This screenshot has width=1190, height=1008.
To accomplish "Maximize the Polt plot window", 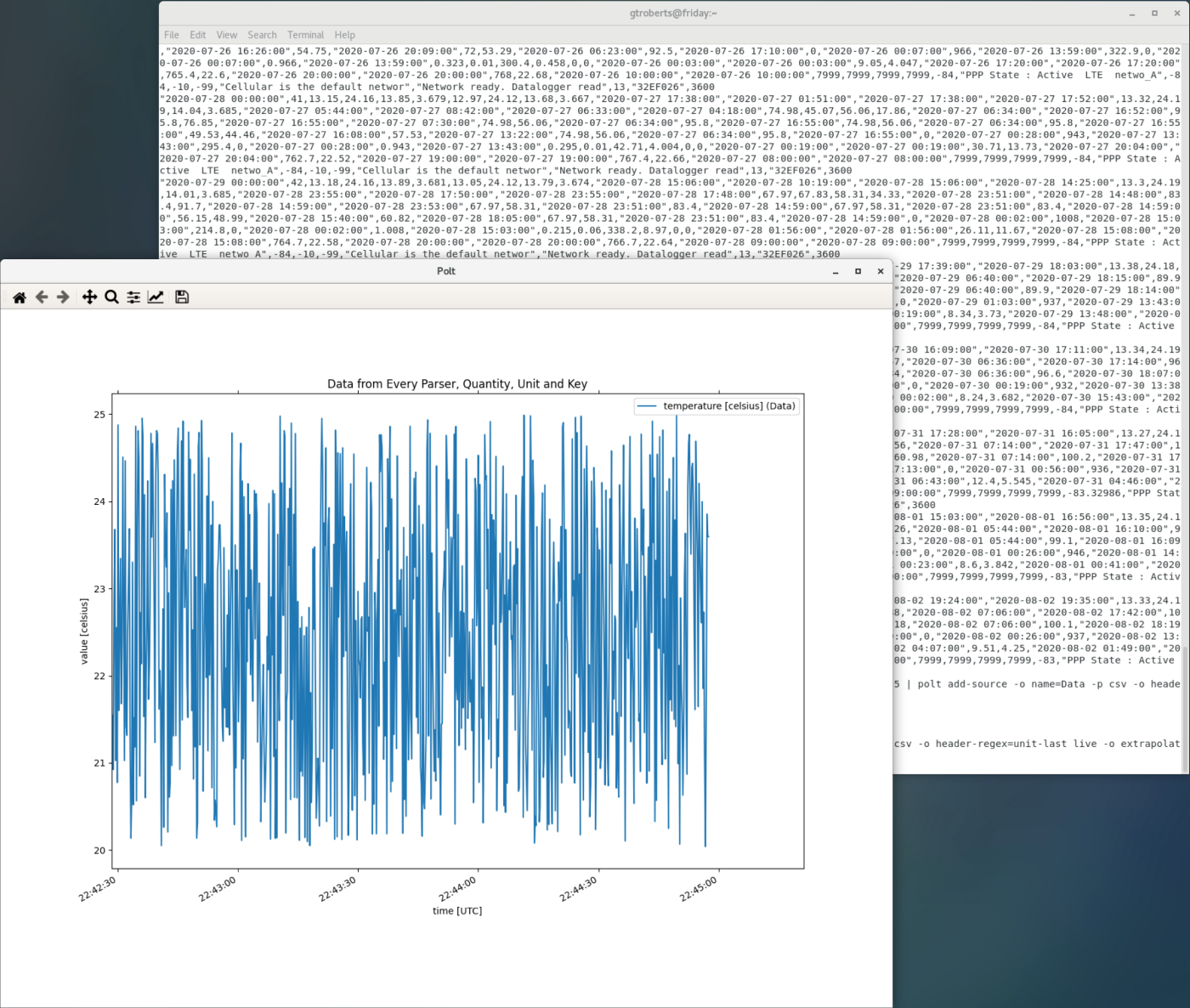I will pyautogui.click(x=858, y=271).
